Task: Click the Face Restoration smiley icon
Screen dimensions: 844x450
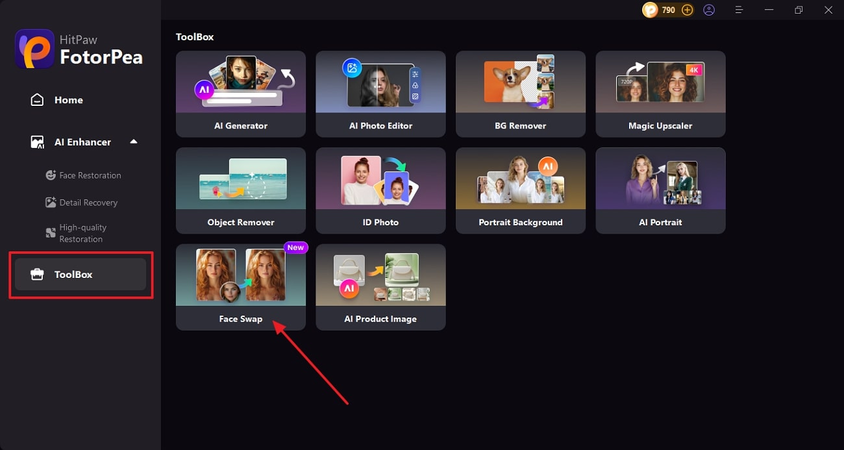Action: (51, 175)
